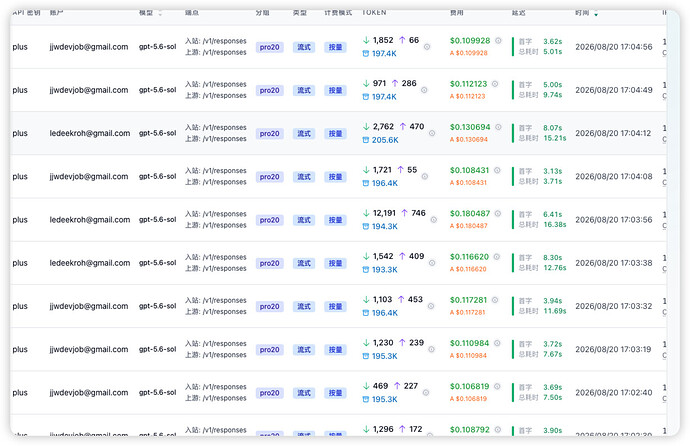The height and width of the screenshot is (446, 690).
Task: Click cache icon beside 193.3K
Action: click(x=365, y=270)
